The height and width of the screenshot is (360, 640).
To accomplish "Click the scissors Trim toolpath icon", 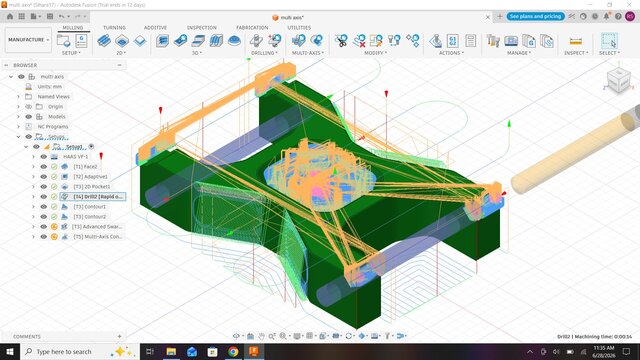I will pos(341,40).
